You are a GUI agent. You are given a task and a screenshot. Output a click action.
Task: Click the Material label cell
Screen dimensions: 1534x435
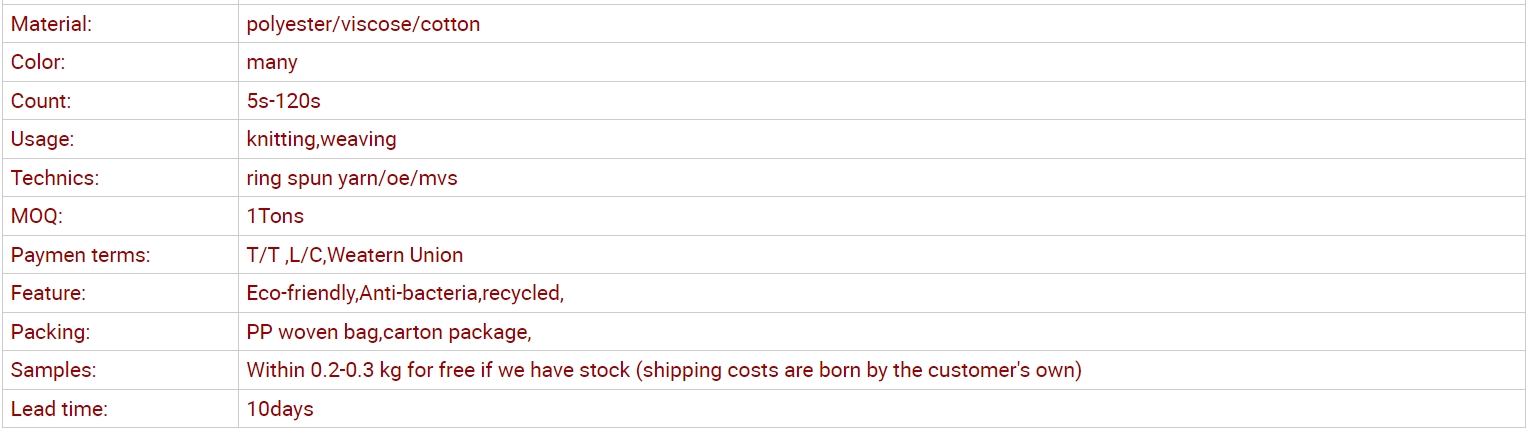[x=51, y=24]
